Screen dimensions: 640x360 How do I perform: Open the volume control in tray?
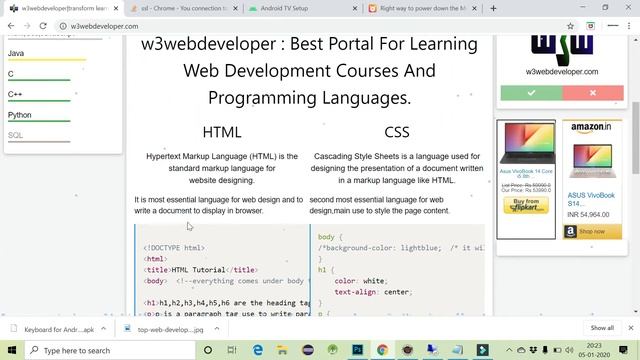[570, 350]
